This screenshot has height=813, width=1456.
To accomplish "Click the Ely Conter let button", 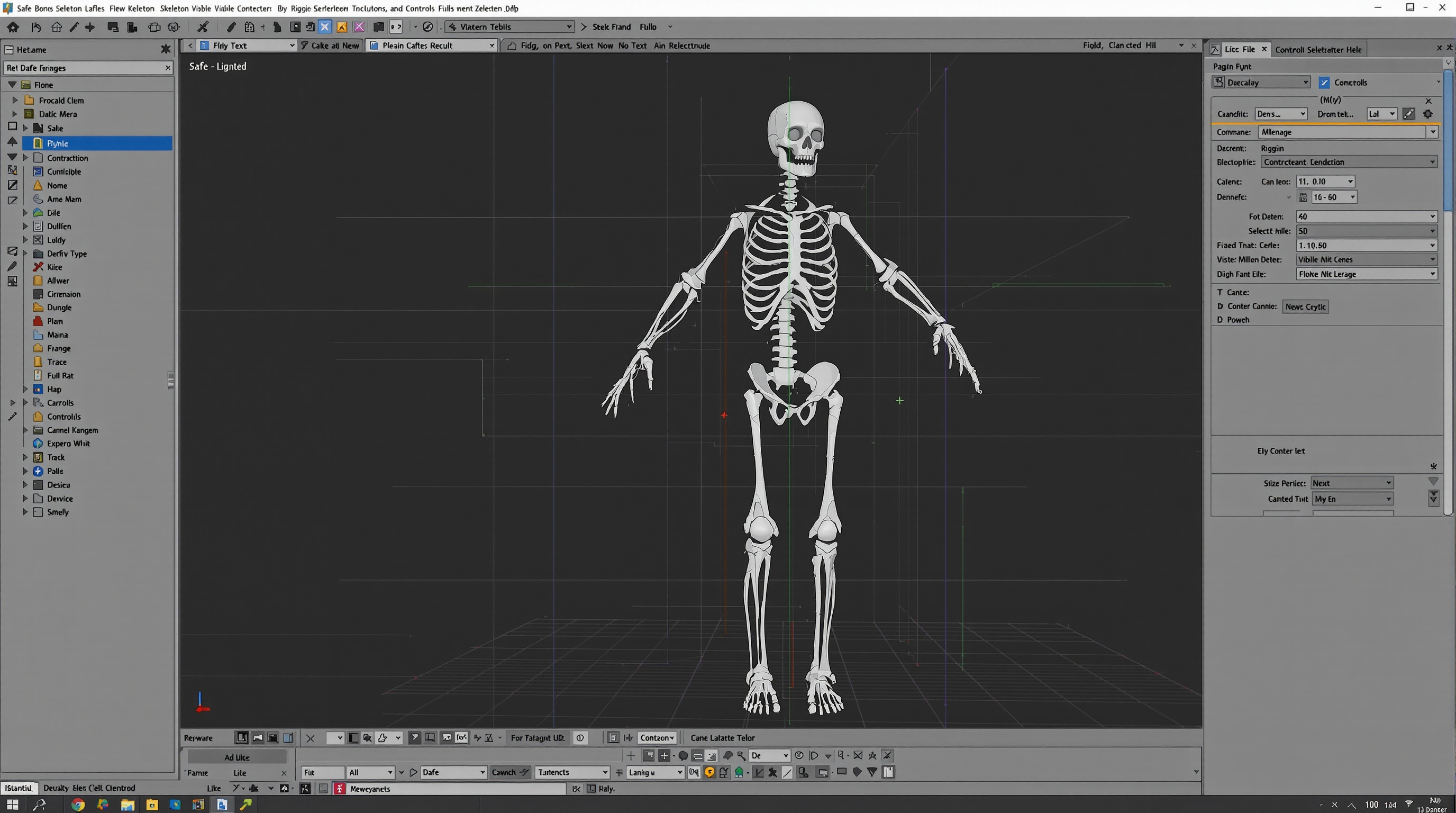I will [x=1281, y=450].
